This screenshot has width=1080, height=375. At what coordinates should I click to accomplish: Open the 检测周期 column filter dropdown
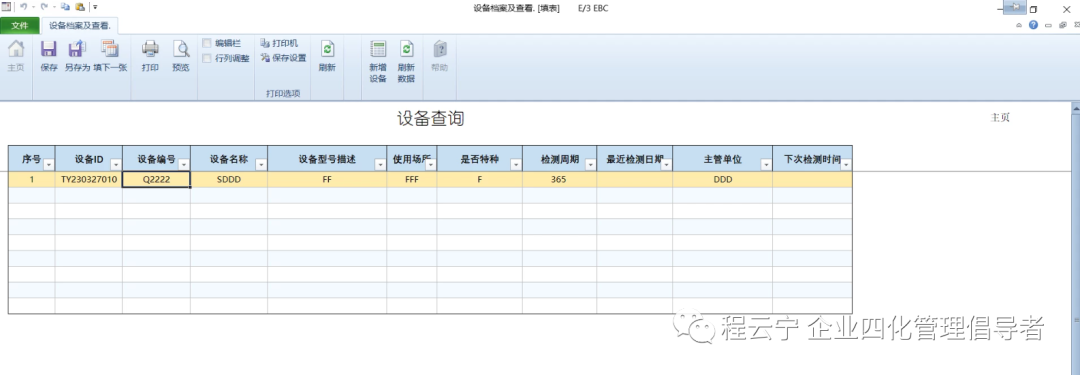[x=590, y=165]
